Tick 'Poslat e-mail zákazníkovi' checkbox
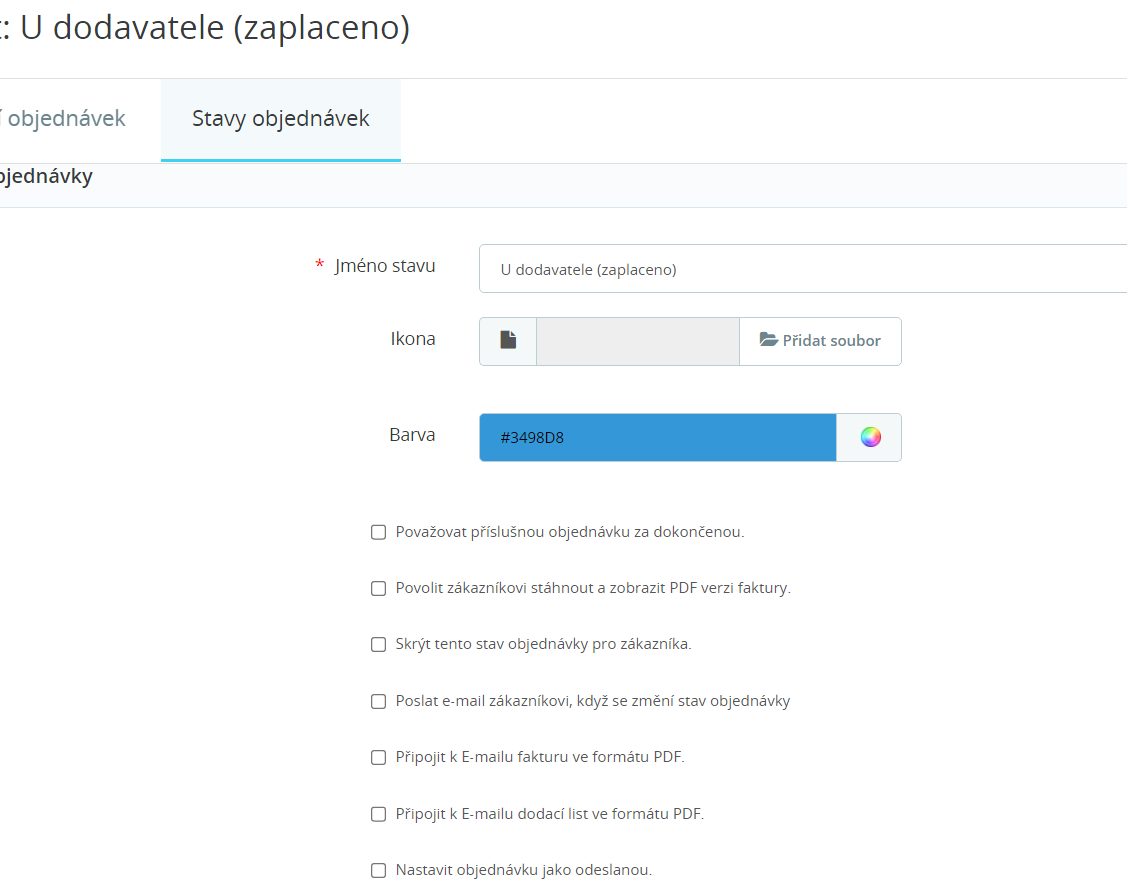The image size is (1127, 889). coord(379,701)
